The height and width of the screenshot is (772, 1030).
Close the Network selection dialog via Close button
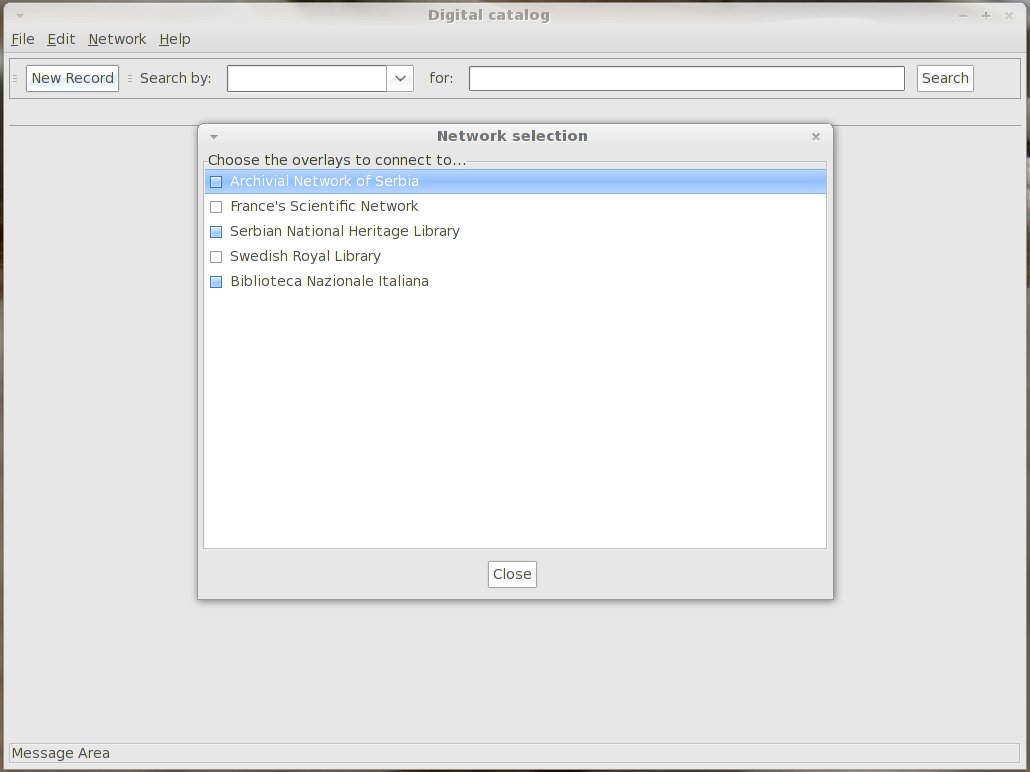point(512,574)
